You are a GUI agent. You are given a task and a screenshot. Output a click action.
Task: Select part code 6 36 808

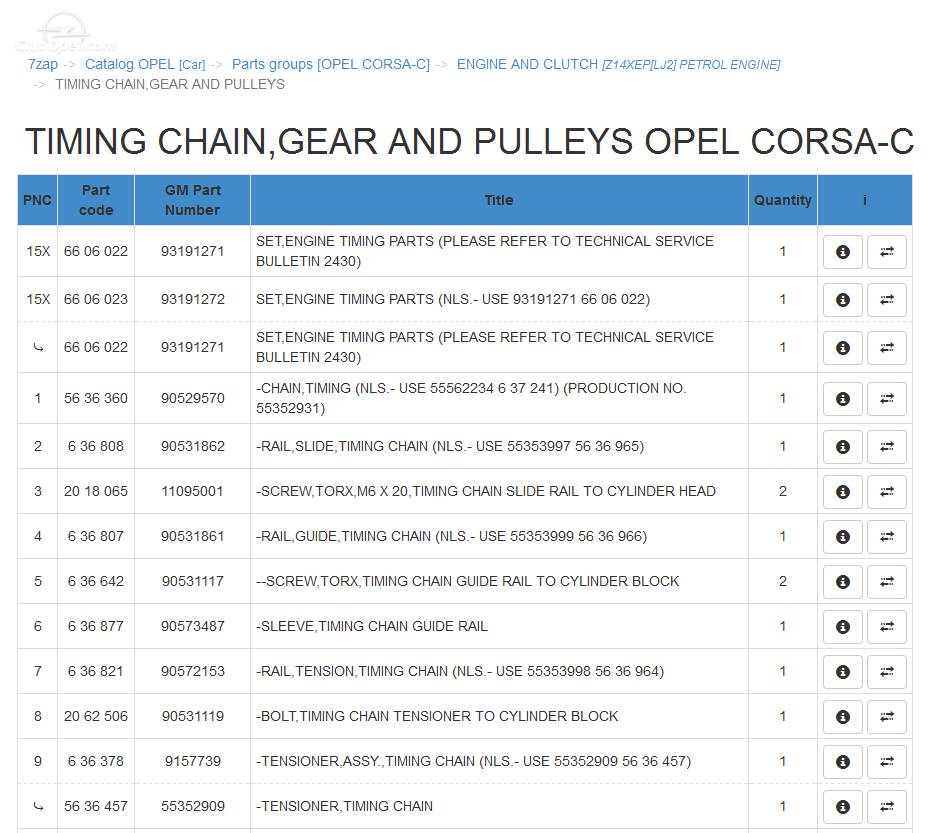[96, 446]
